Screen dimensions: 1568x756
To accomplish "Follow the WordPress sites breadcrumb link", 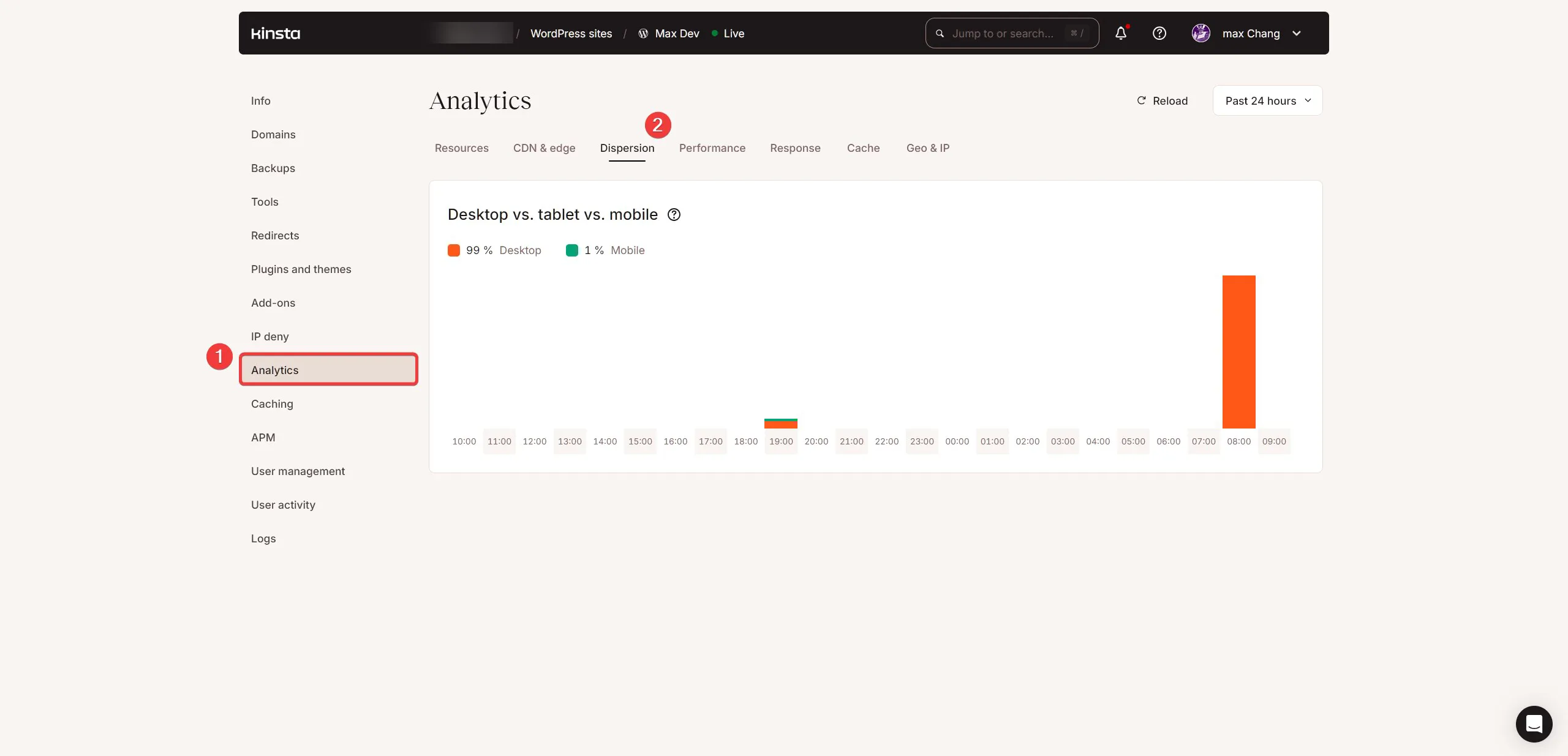I will coord(571,34).
